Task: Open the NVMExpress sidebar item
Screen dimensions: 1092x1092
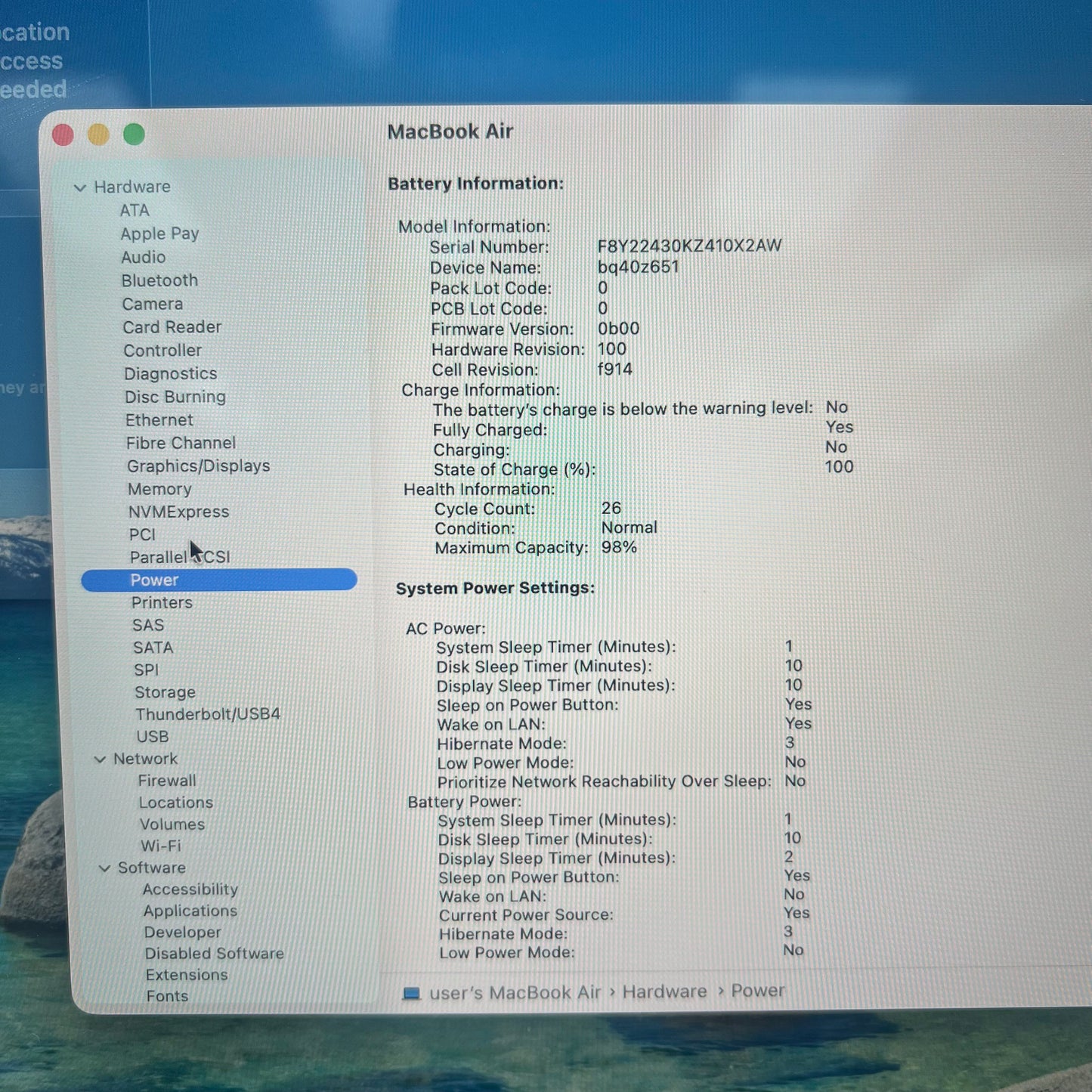Action: (x=178, y=512)
